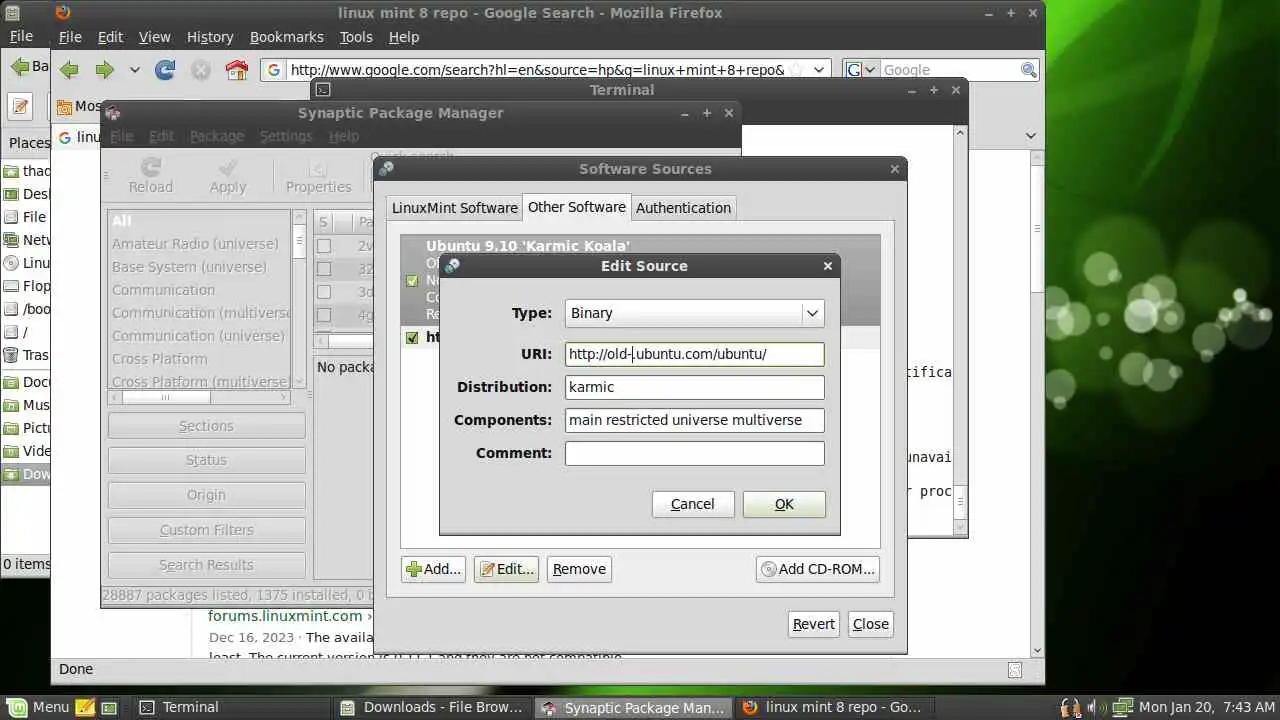Click the network connection tray icon
The image size is (1280, 720).
tap(1123, 707)
